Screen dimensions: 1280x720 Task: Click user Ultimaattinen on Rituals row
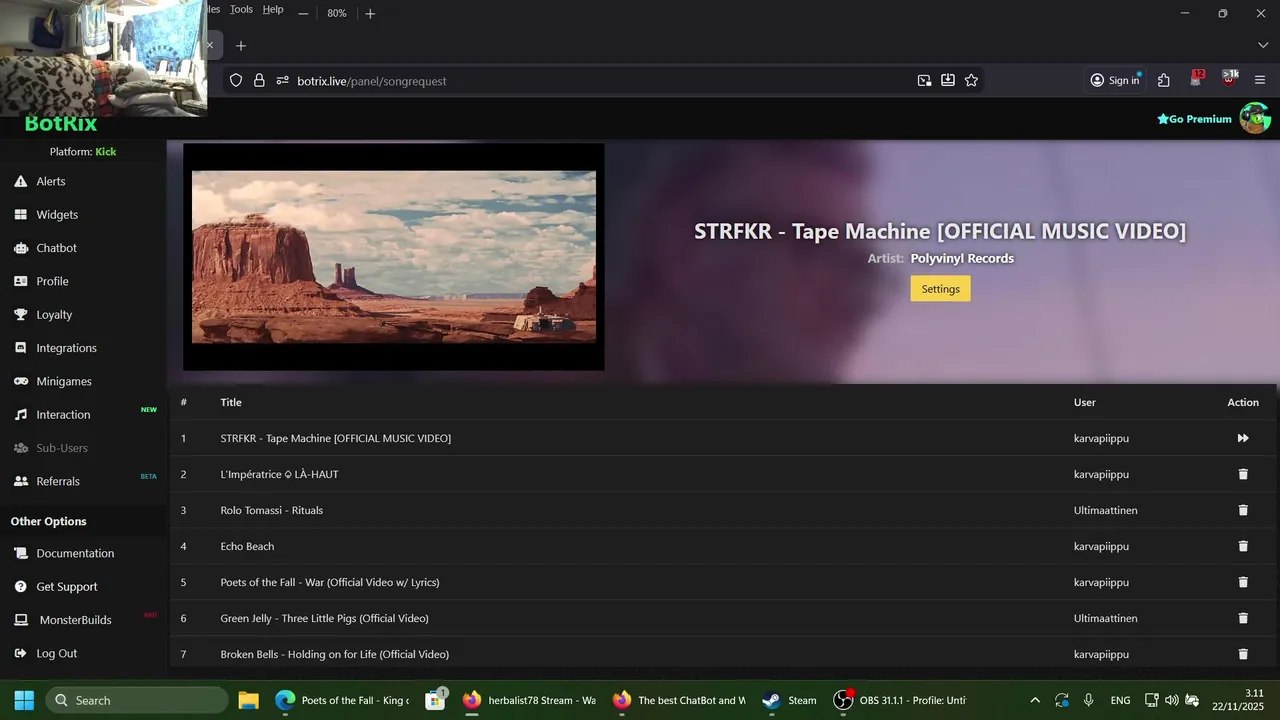[x=1105, y=510]
